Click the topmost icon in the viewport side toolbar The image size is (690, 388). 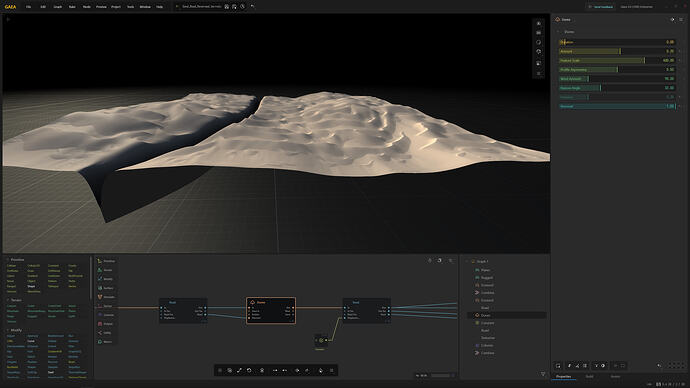pos(538,23)
